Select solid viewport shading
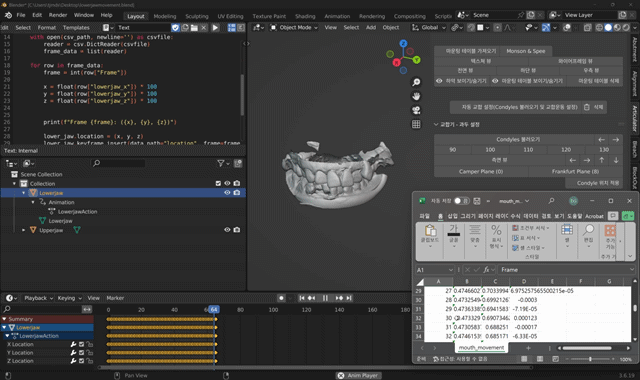This screenshot has width=640, height=380. point(608,28)
